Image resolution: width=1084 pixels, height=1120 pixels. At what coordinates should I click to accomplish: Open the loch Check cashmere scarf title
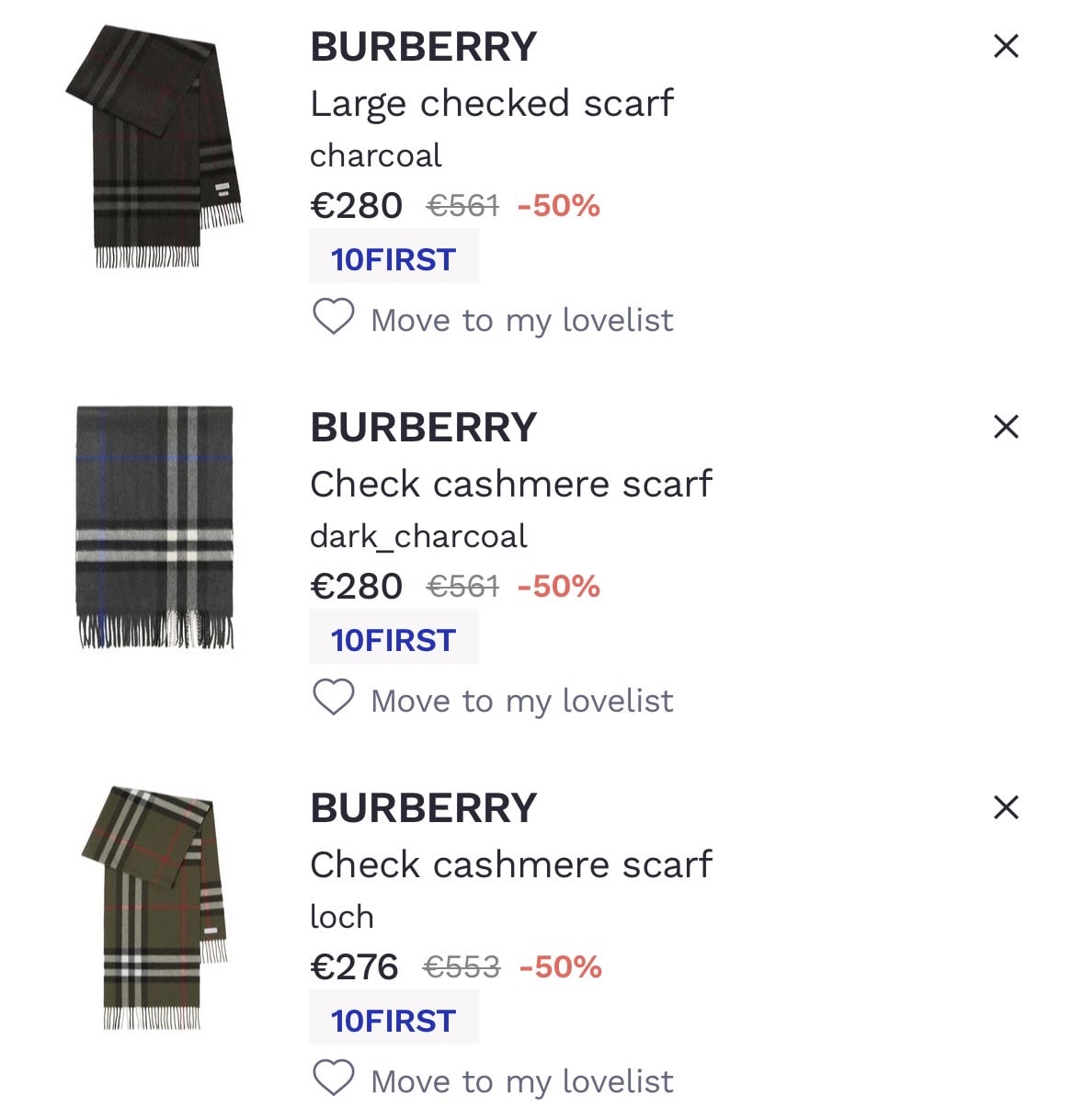coord(511,864)
